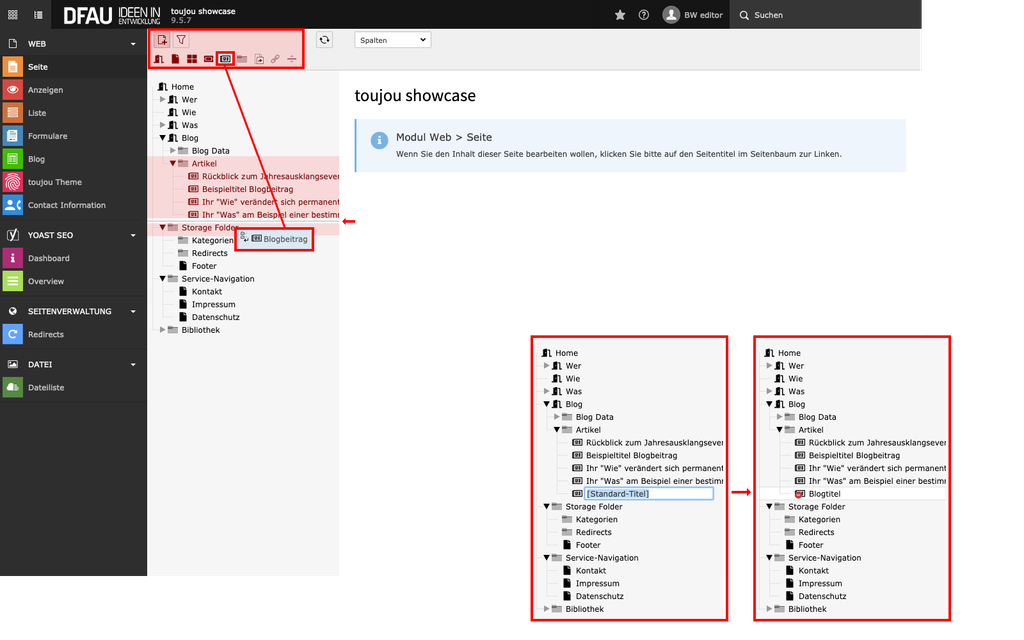Click the filter funnel icon above page tree

click(181, 40)
